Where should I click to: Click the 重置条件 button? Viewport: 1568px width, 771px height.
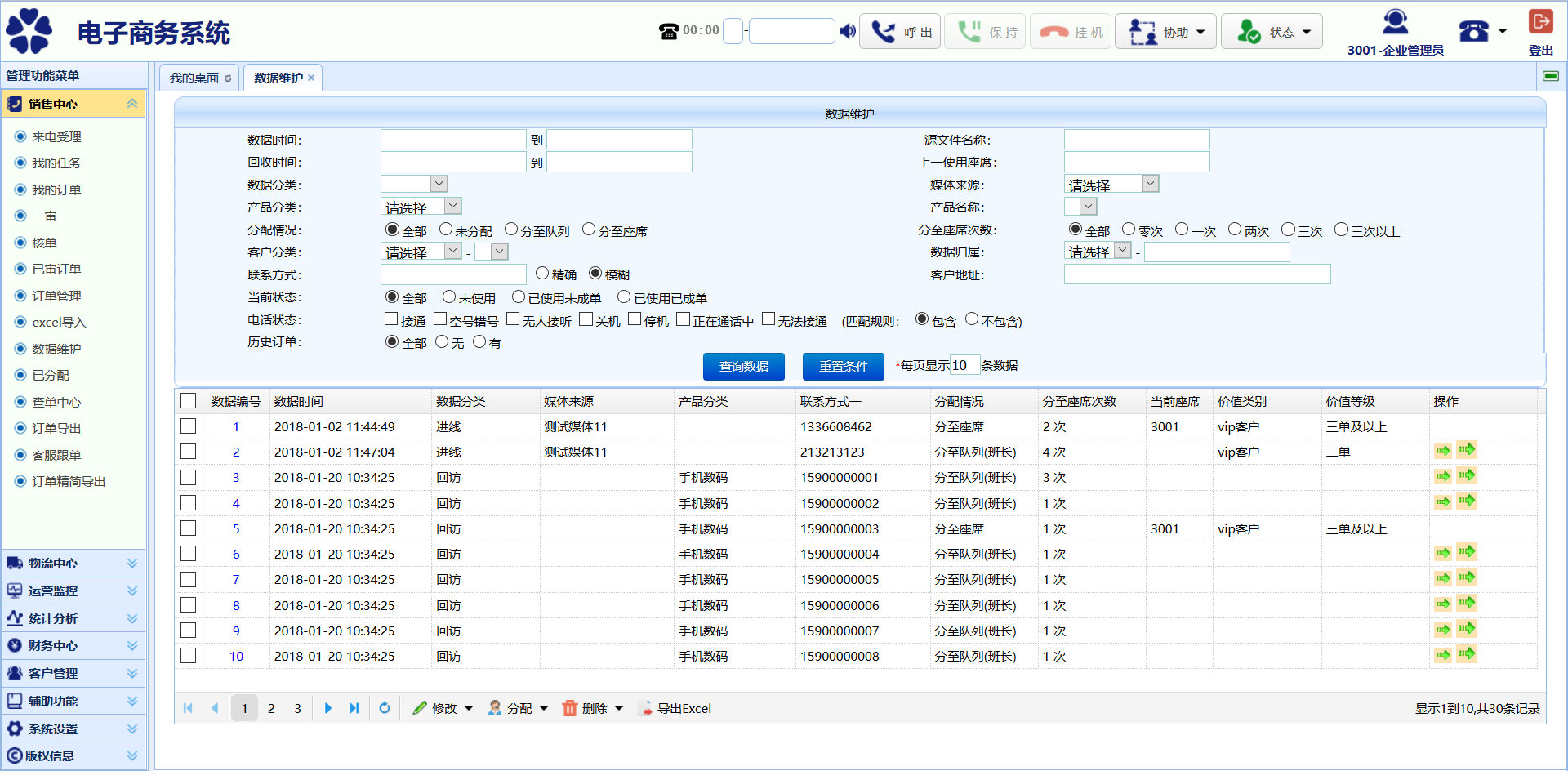tap(844, 366)
